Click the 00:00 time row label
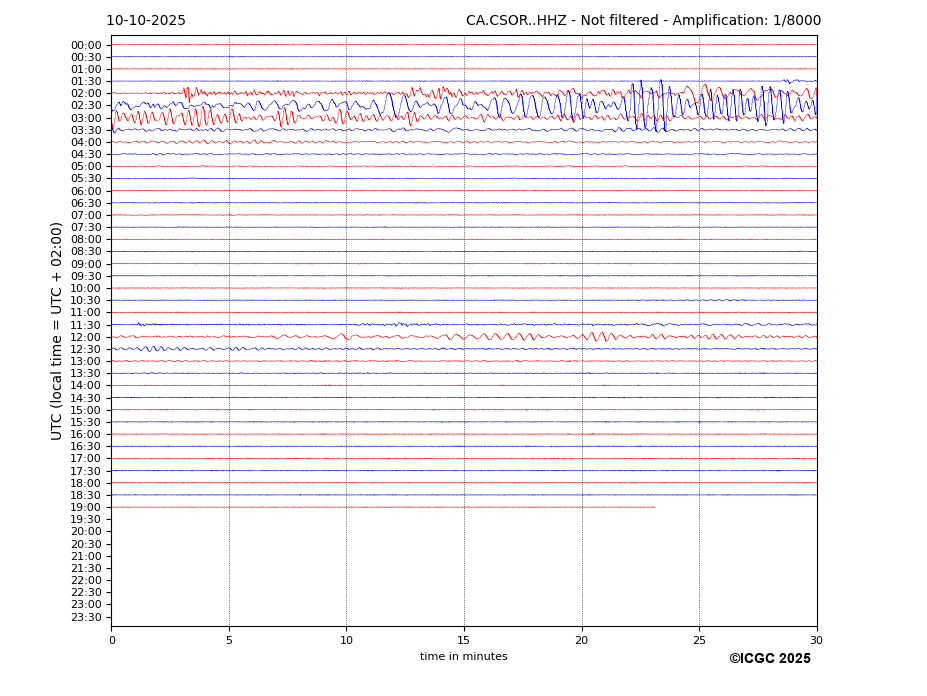 (86, 45)
